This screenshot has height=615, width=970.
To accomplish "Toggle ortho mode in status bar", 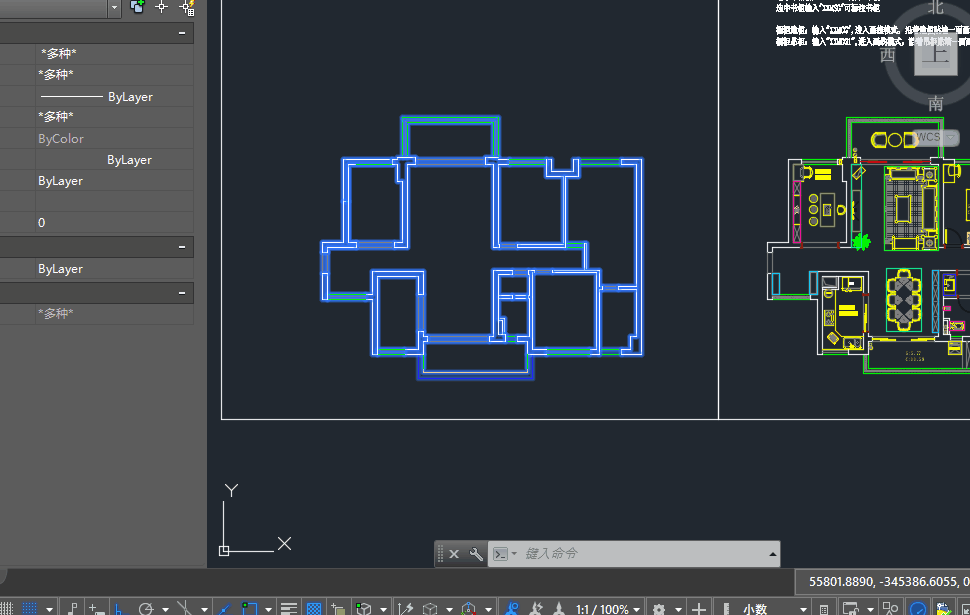I will [119, 609].
